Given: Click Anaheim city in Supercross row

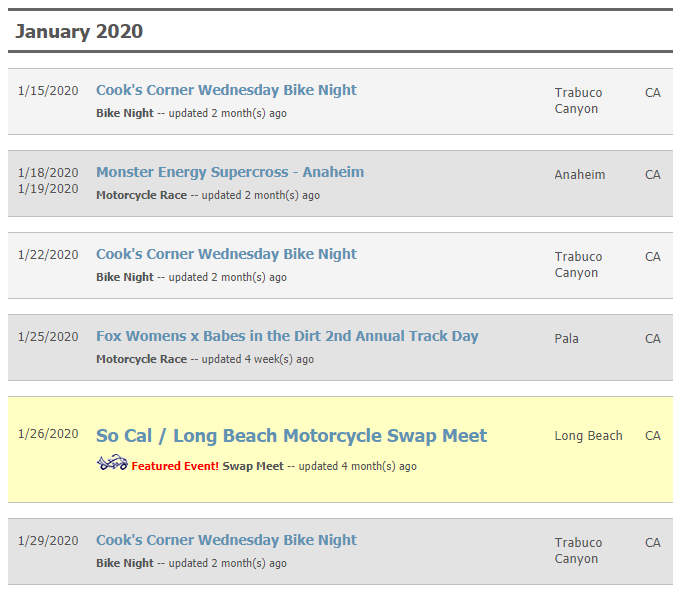Looking at the screenshot, I should coord(580,175).
